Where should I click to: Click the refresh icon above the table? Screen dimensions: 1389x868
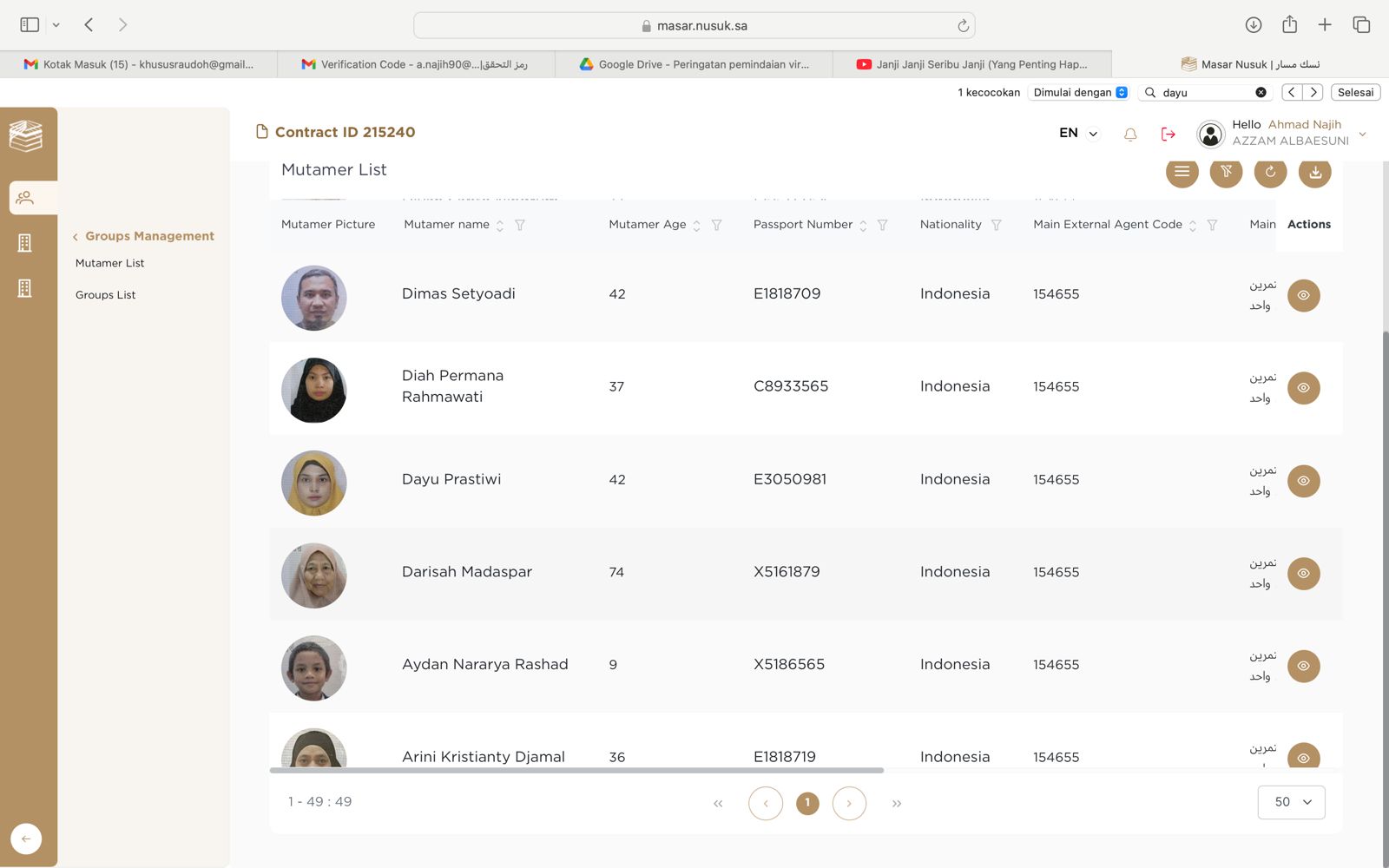[x=1270, y=172]
